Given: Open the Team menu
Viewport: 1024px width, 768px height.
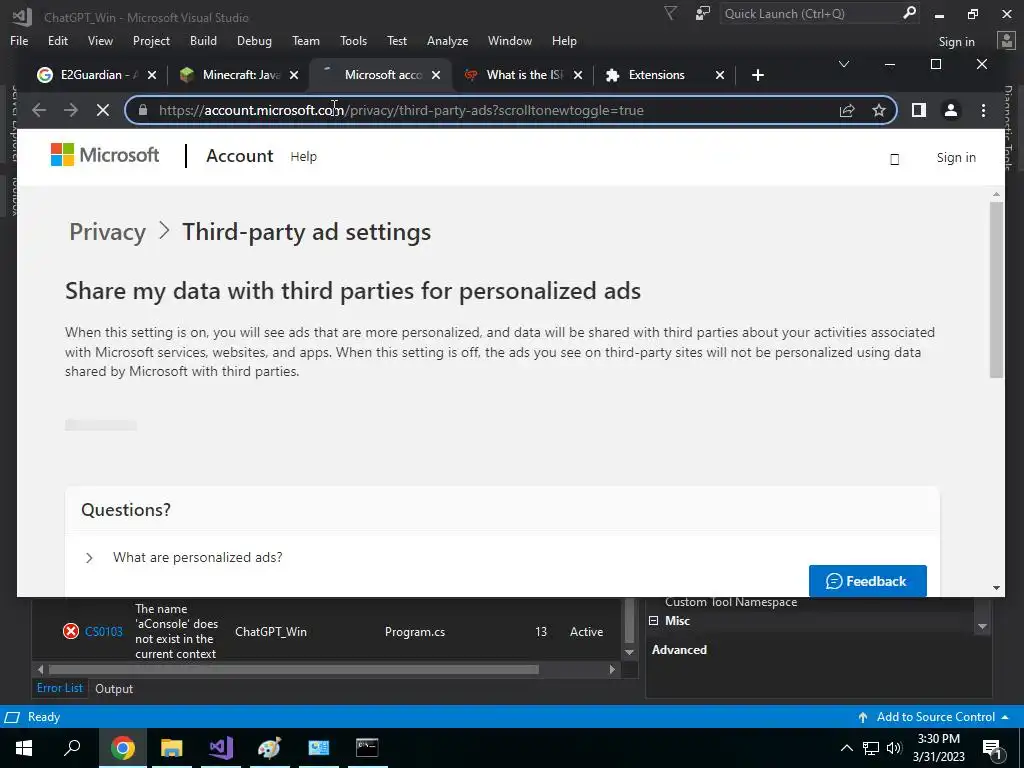Looking at the screenshot, I should (x=306, y=40).
